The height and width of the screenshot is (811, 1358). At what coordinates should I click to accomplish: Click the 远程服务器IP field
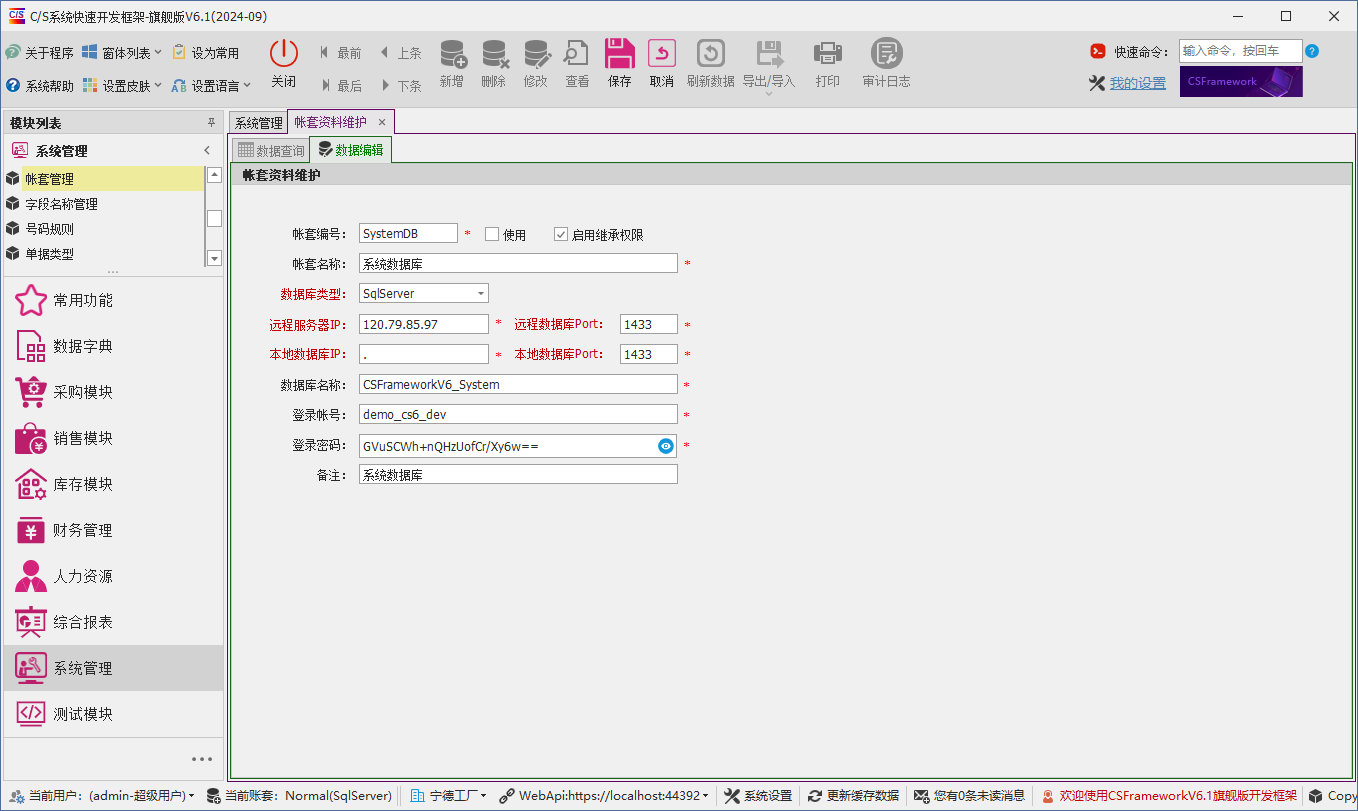tap(424, 324)
